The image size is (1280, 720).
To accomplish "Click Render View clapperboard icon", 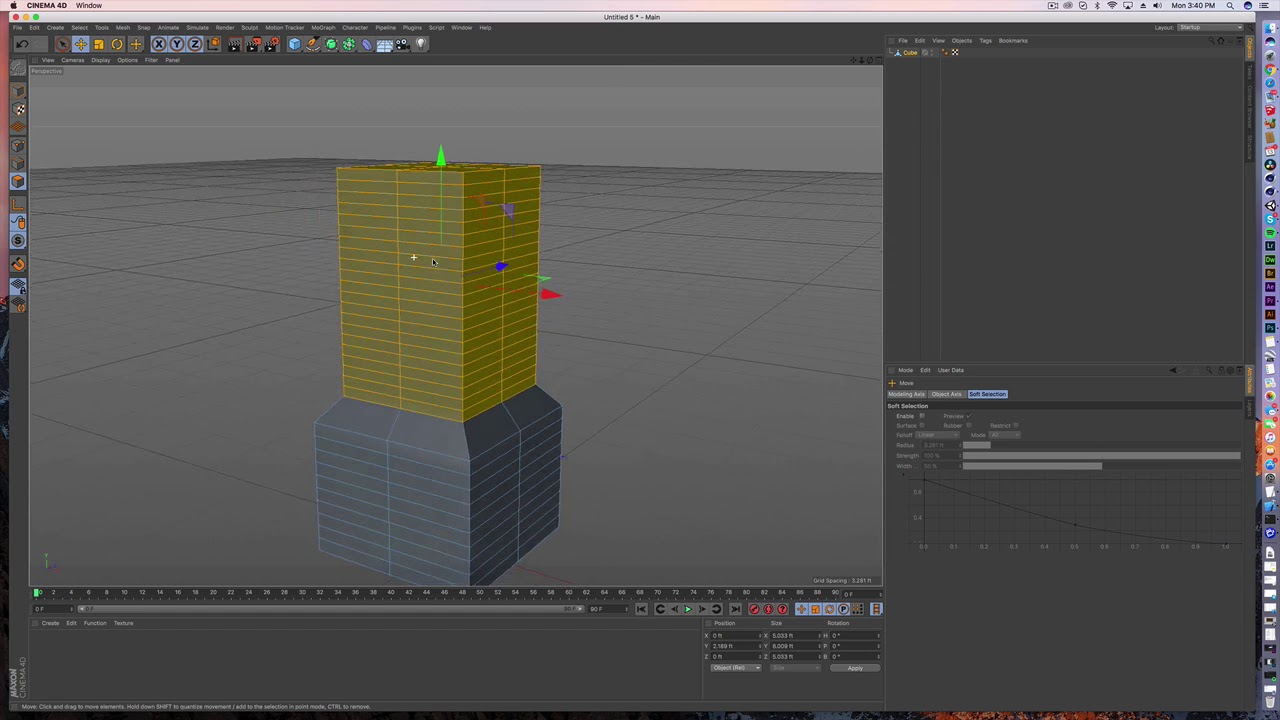I will tap(234, 44).
